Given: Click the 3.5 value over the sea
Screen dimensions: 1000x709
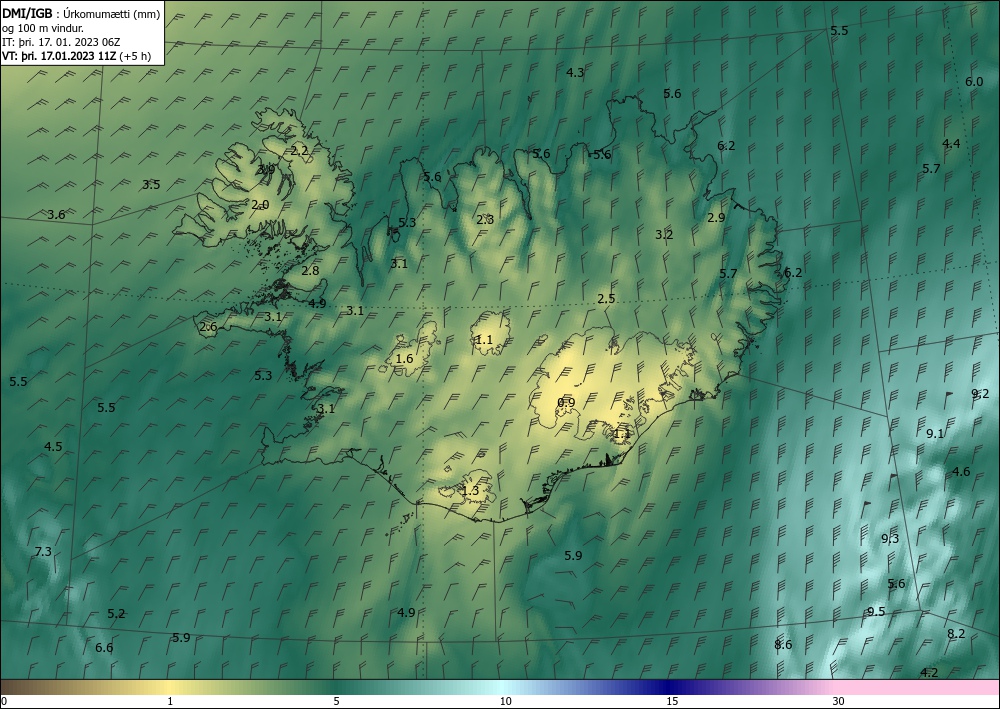Looking at the screenshot, I should click(151, 185).
